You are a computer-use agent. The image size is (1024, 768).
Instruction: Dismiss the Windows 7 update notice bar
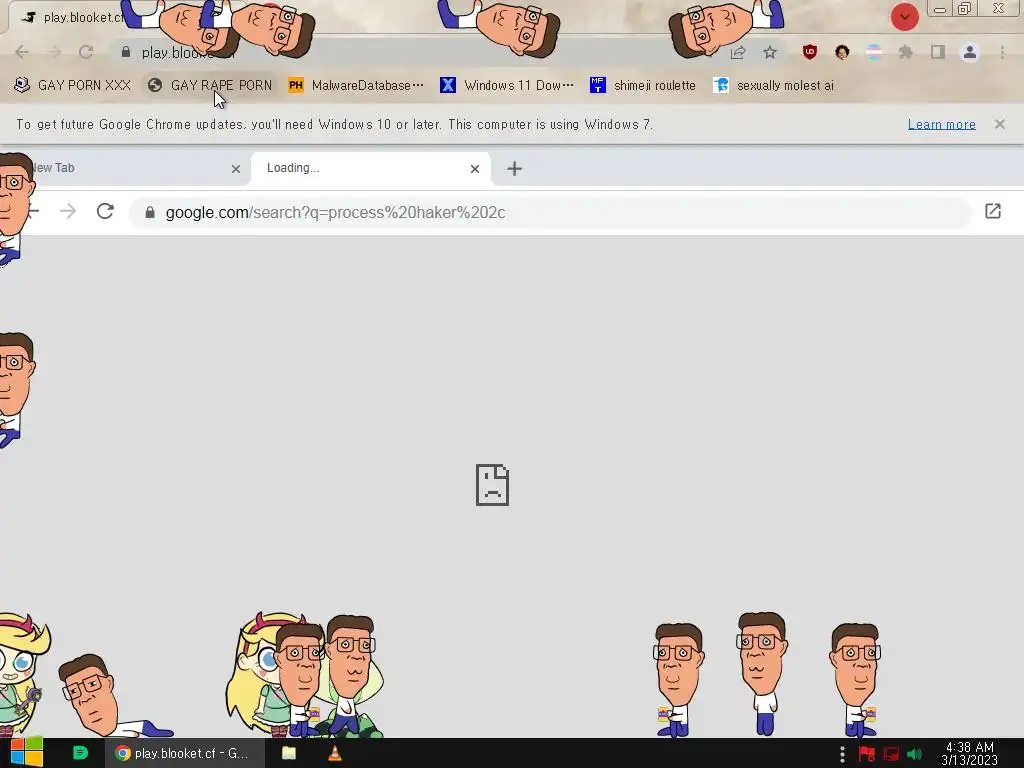[1000, 124]
